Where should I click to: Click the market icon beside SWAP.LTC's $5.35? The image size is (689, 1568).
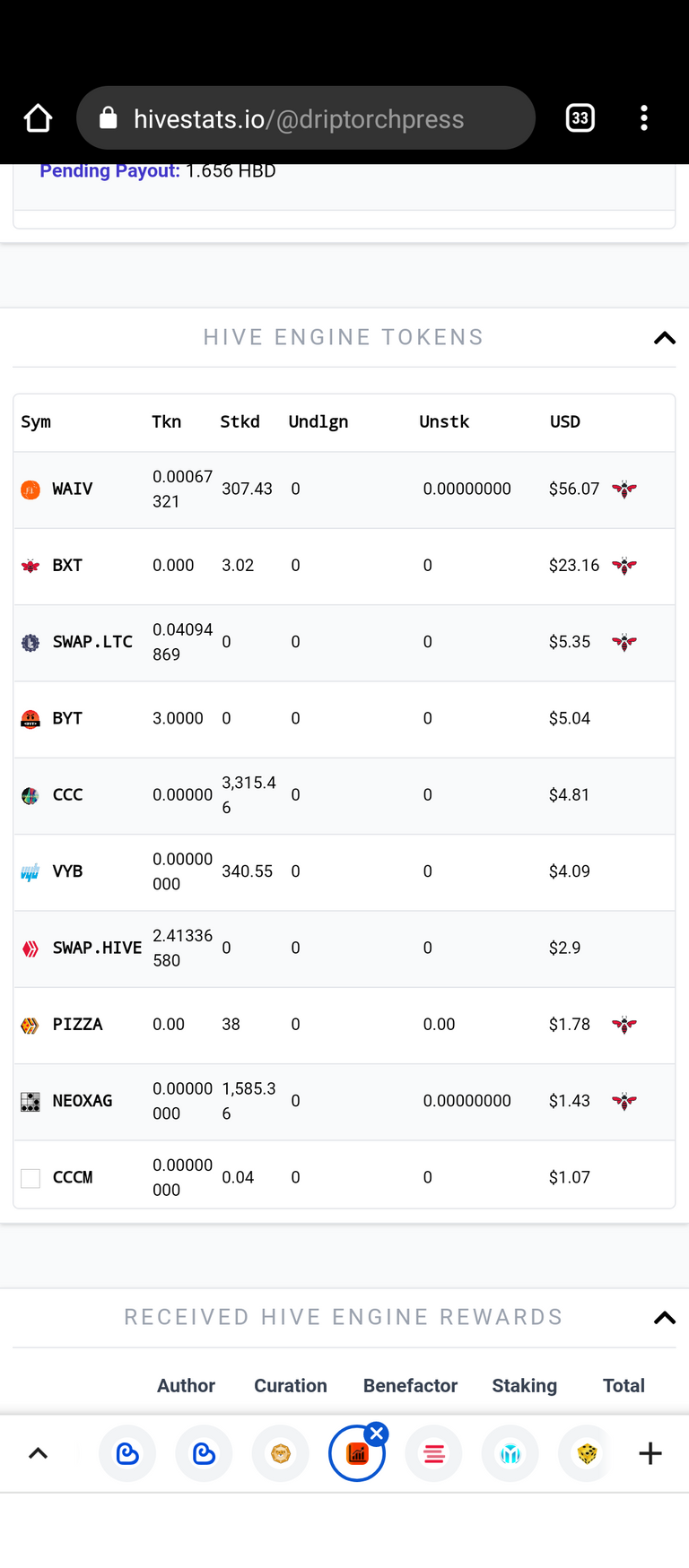coord(624,642)
